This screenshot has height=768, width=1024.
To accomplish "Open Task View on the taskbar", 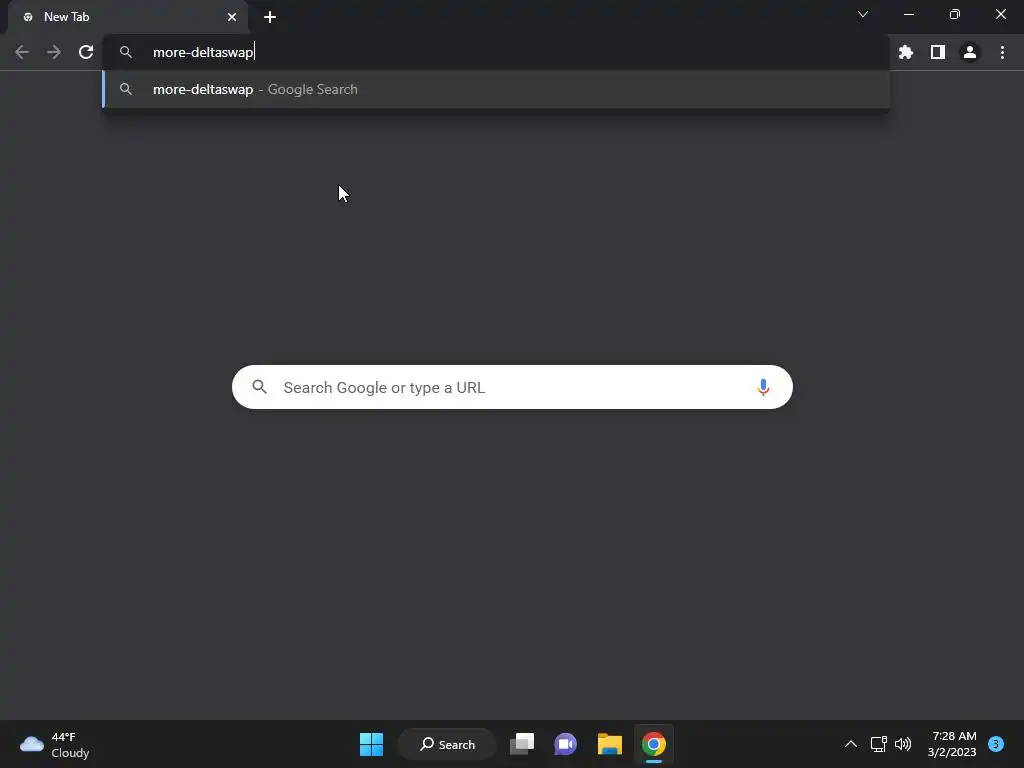I will click(522, 744).
